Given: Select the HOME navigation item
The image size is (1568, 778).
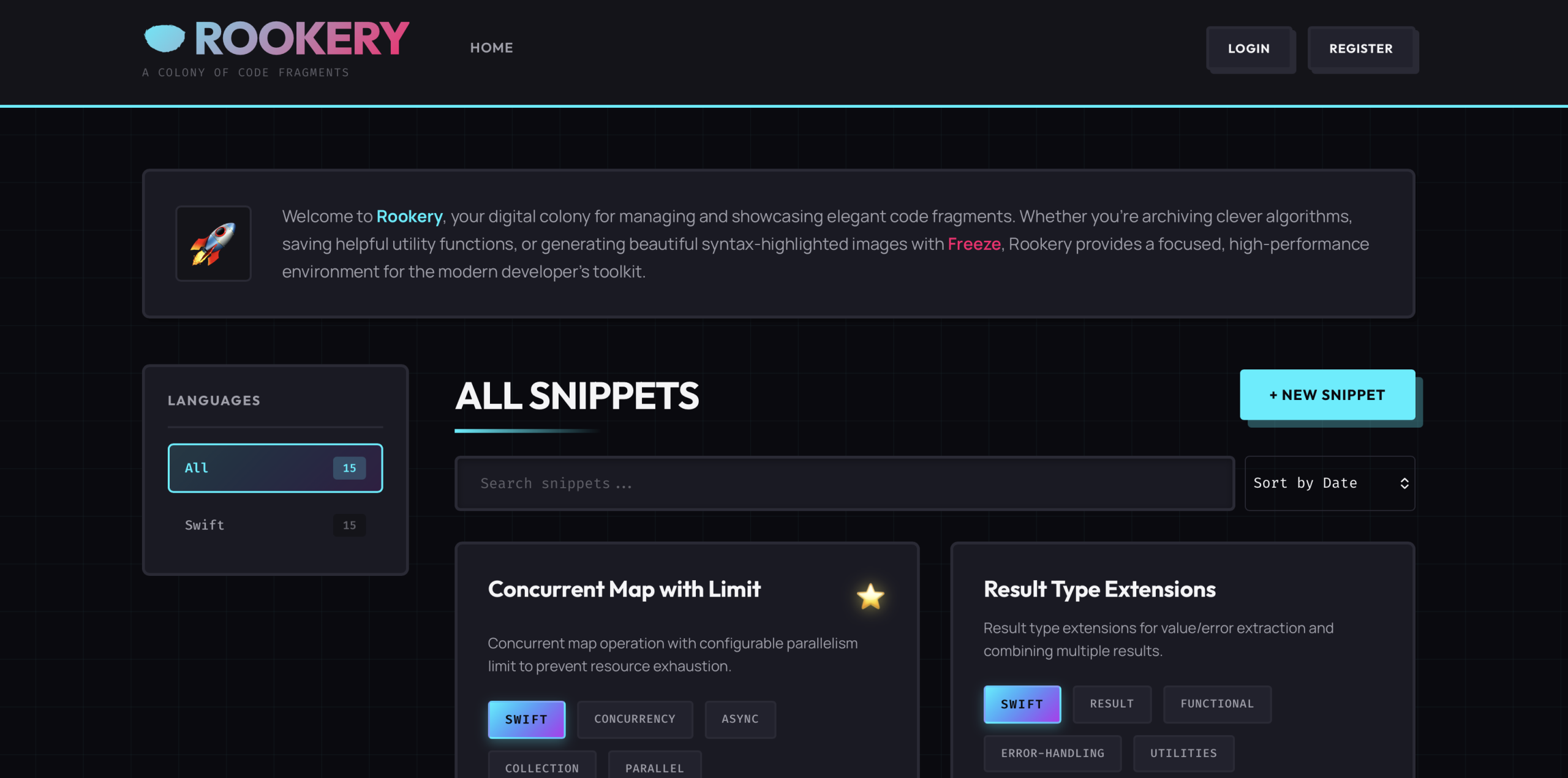Looking at the screenshot, I should [x=491, y=47].
